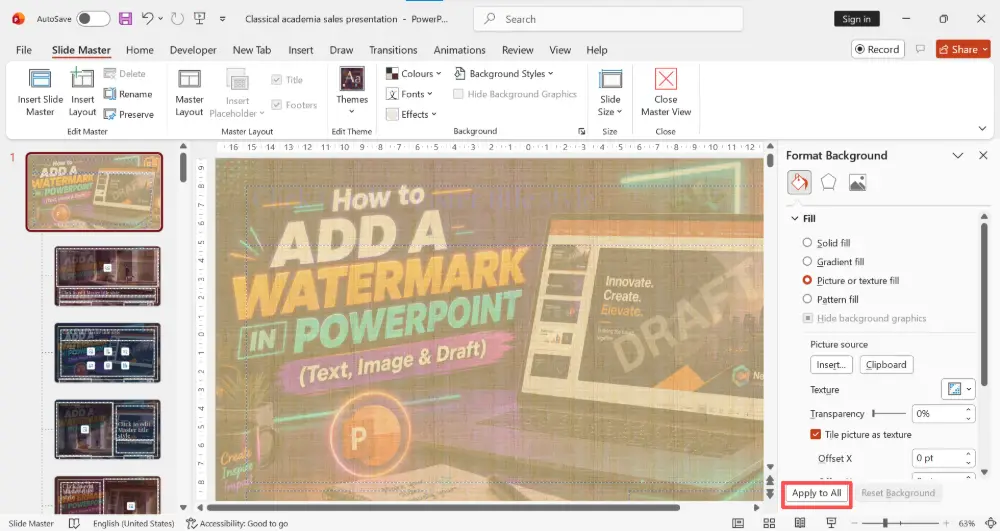Image resolution: width=1000 pixels, height=531 pixels.
Task: Select the Picture icon tab in Format Background
Action: (x=857, y=183)
